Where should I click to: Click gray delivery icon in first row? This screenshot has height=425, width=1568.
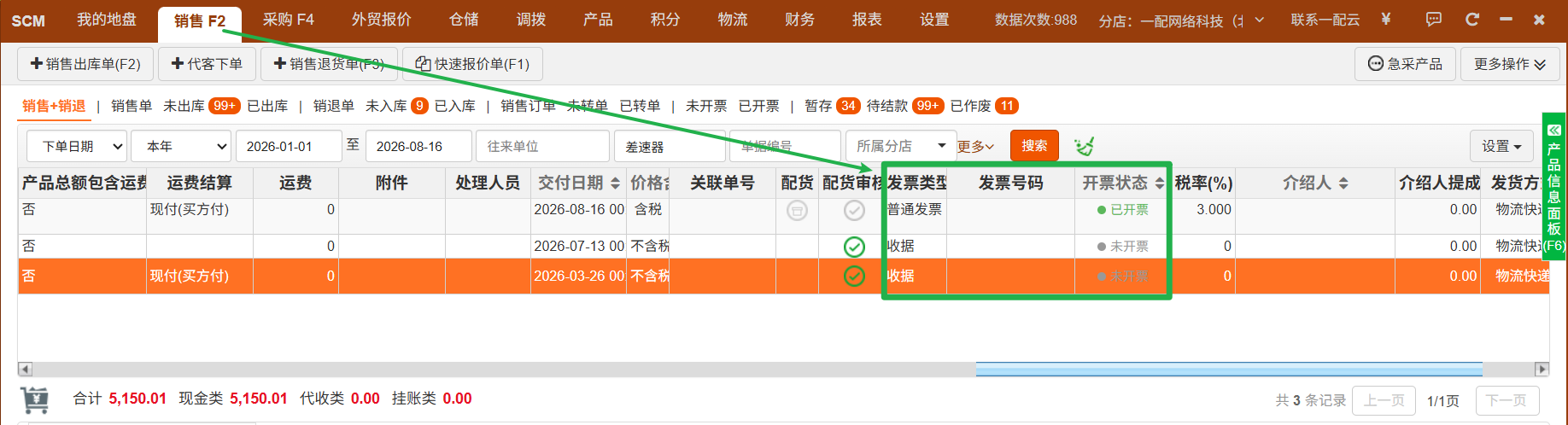797,211
